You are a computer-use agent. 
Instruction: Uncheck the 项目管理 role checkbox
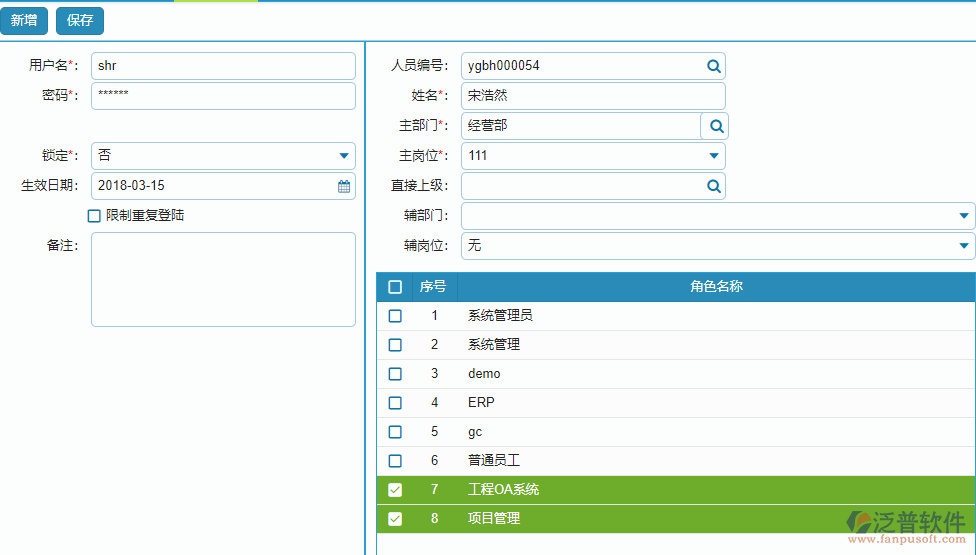click(395, 519)
